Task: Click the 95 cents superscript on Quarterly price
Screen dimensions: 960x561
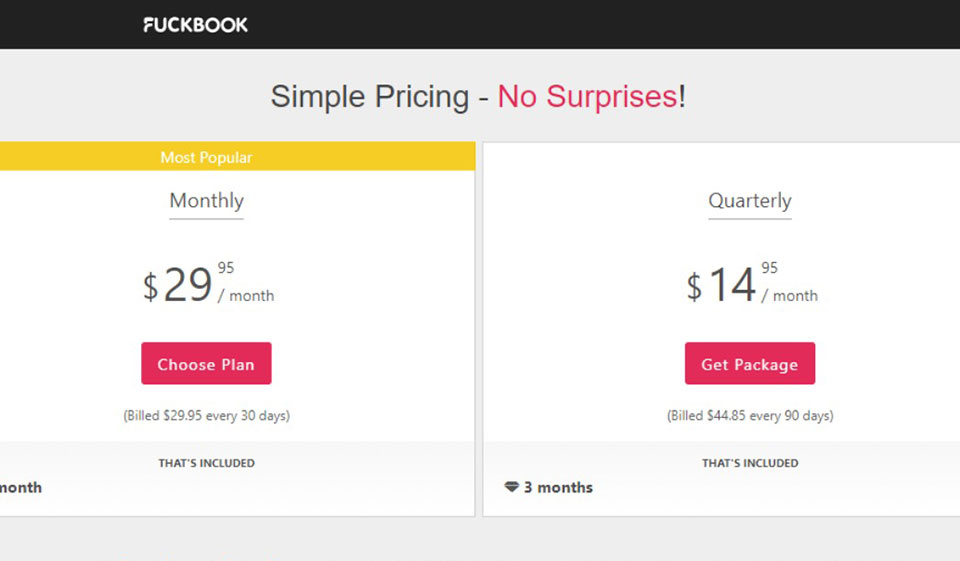Action: pyautogui.click(x=769, y=268)
